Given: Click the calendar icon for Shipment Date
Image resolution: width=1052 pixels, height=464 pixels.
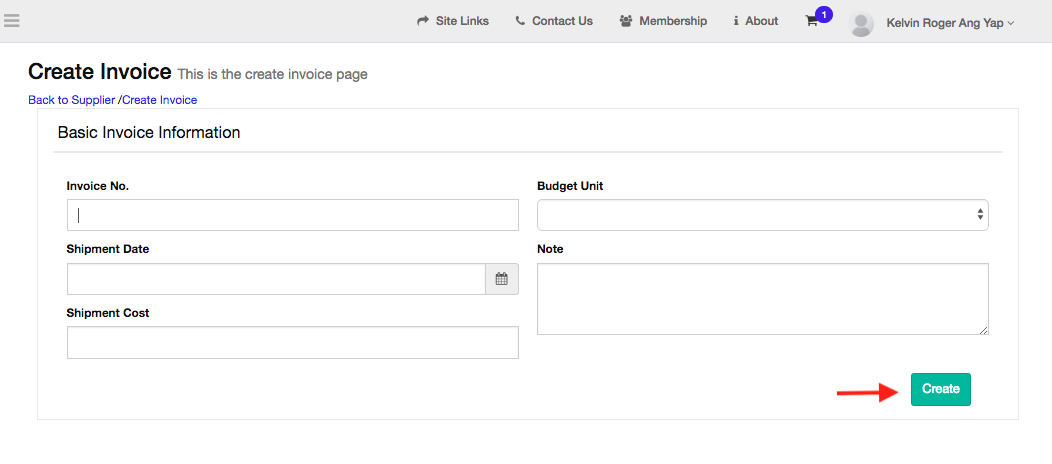Looking at the screenshot, I should [502, 279].
